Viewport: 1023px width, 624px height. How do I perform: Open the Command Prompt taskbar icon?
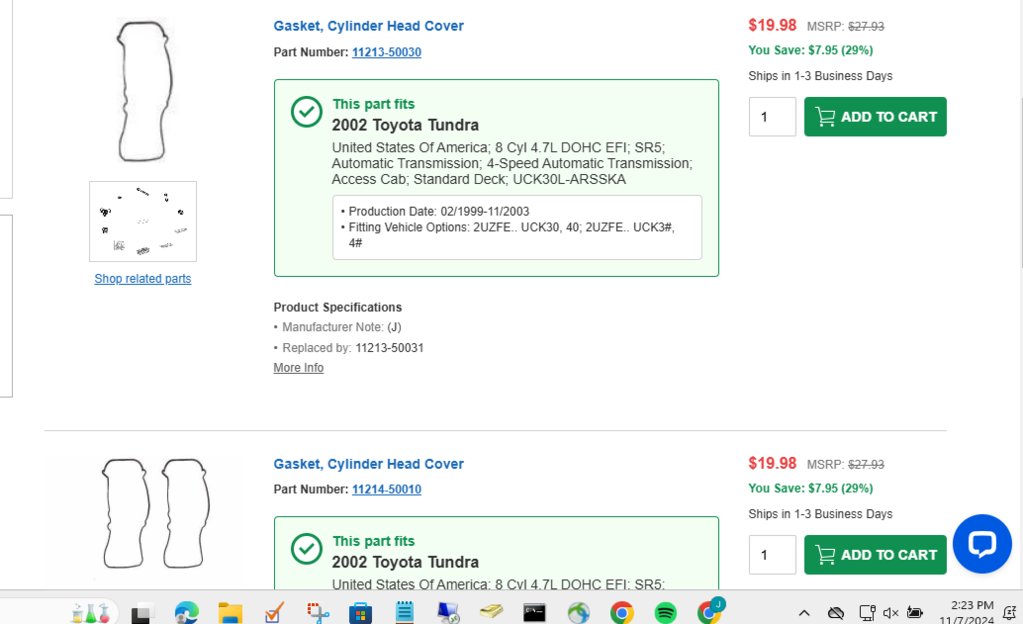534,612
